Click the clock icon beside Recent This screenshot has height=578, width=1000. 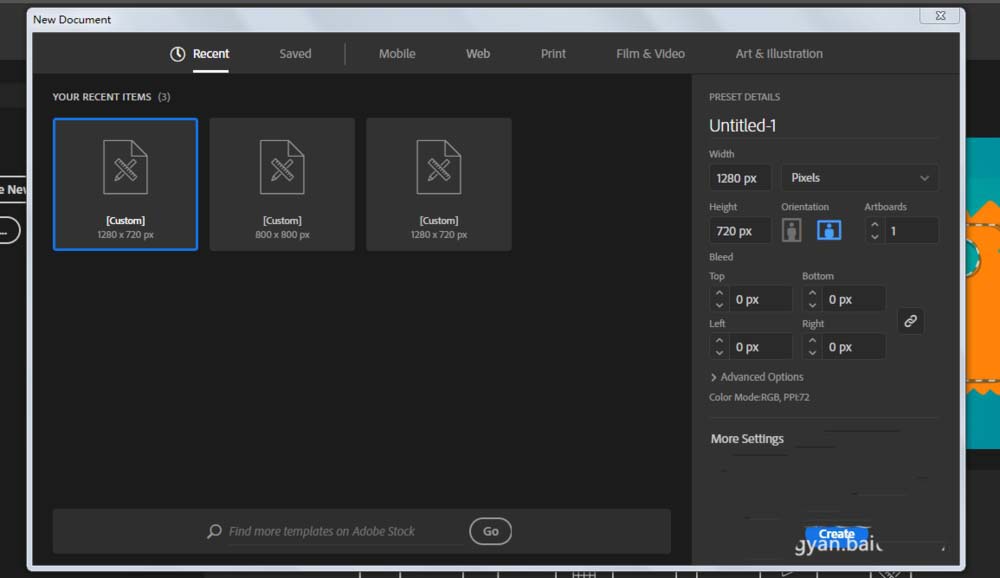pyautogui.click(x=177, y=54)
